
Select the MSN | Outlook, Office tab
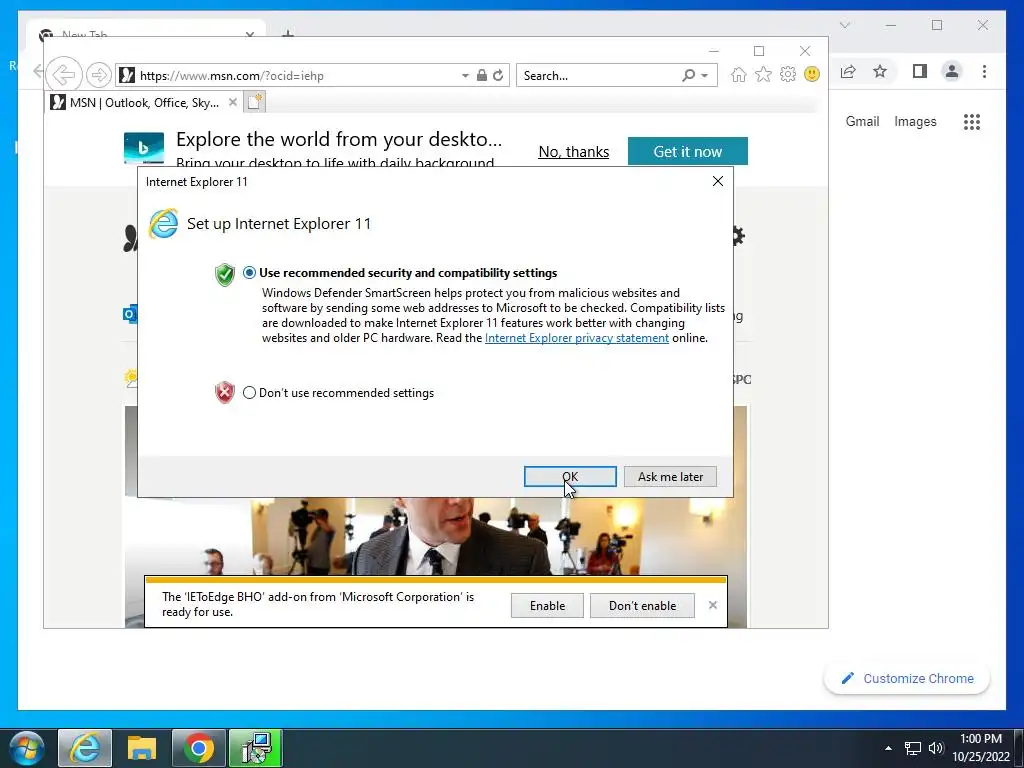(x=144, y=103)
